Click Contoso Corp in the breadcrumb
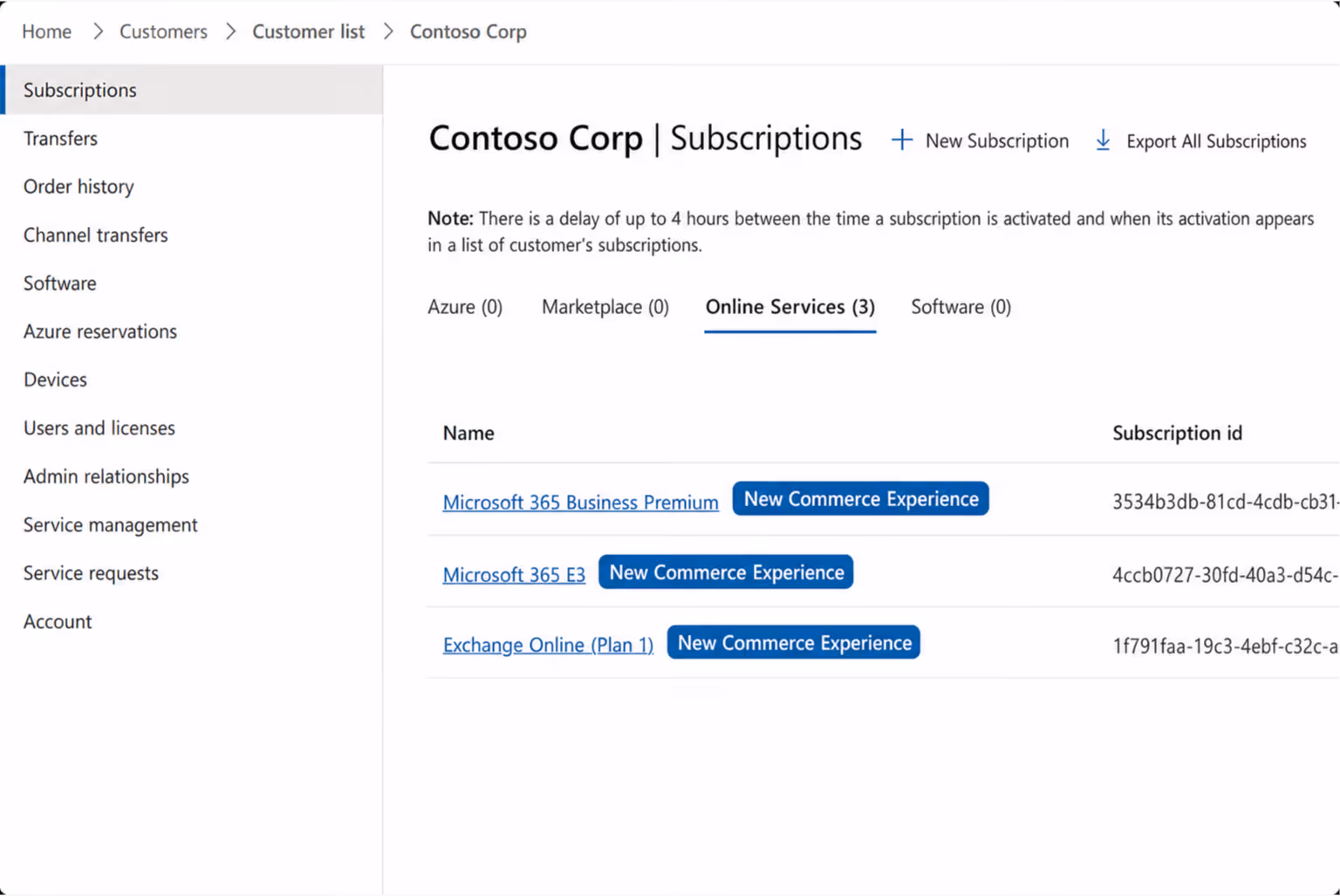The height and width of the screenshot is (896, 1340). click(x=468, y=31)
